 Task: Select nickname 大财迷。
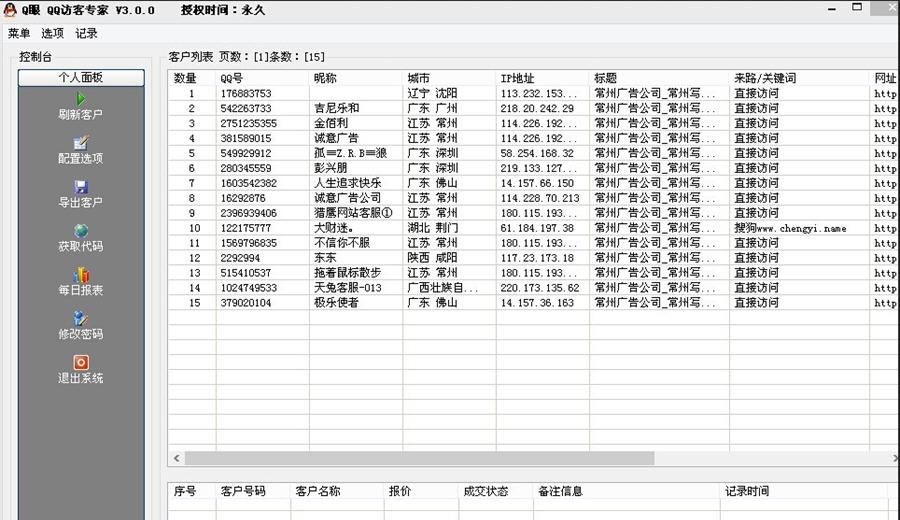coord(333,228)
